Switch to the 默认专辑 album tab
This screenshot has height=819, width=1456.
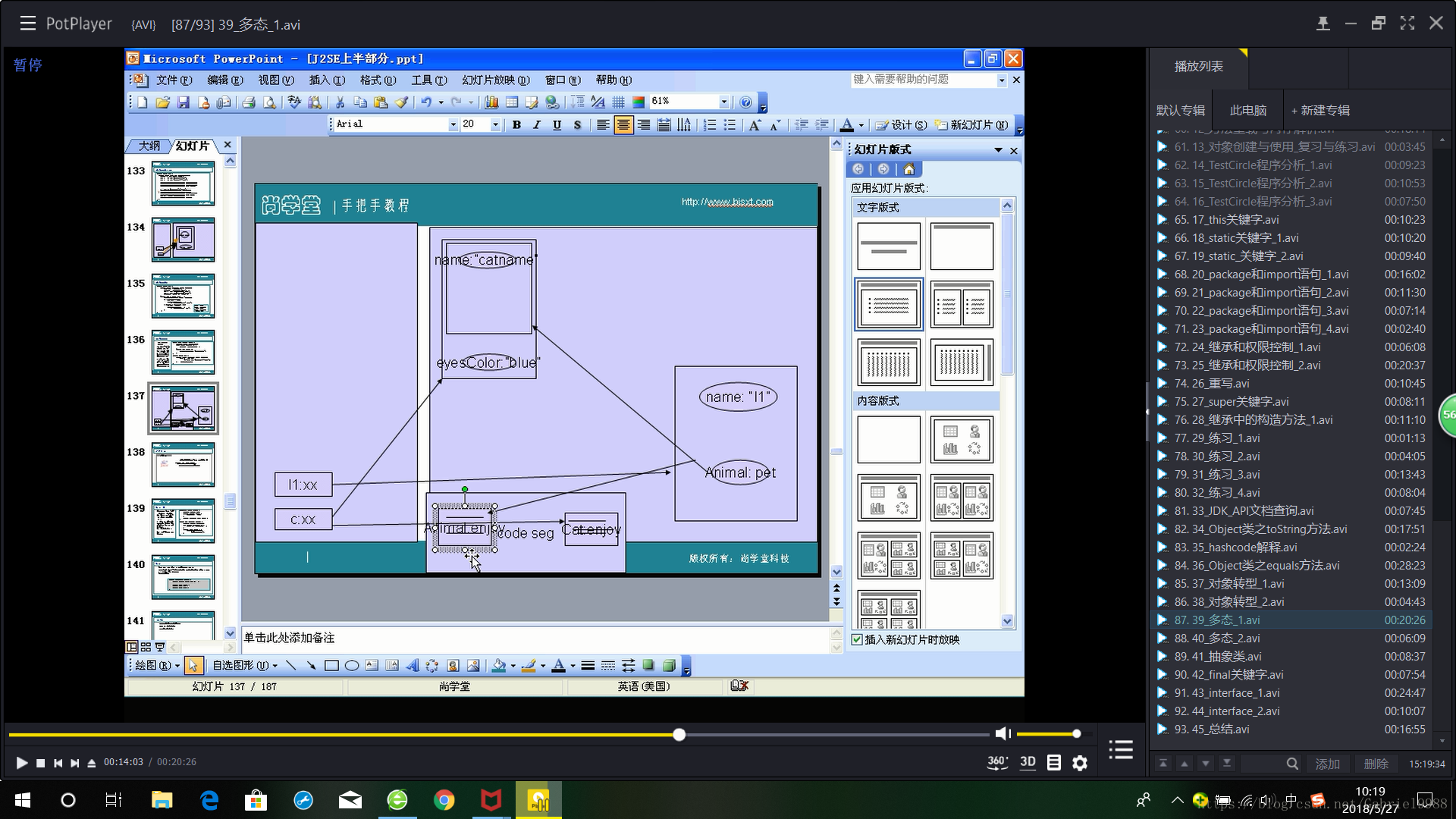pyautogui.click(x=1180, y=111)
